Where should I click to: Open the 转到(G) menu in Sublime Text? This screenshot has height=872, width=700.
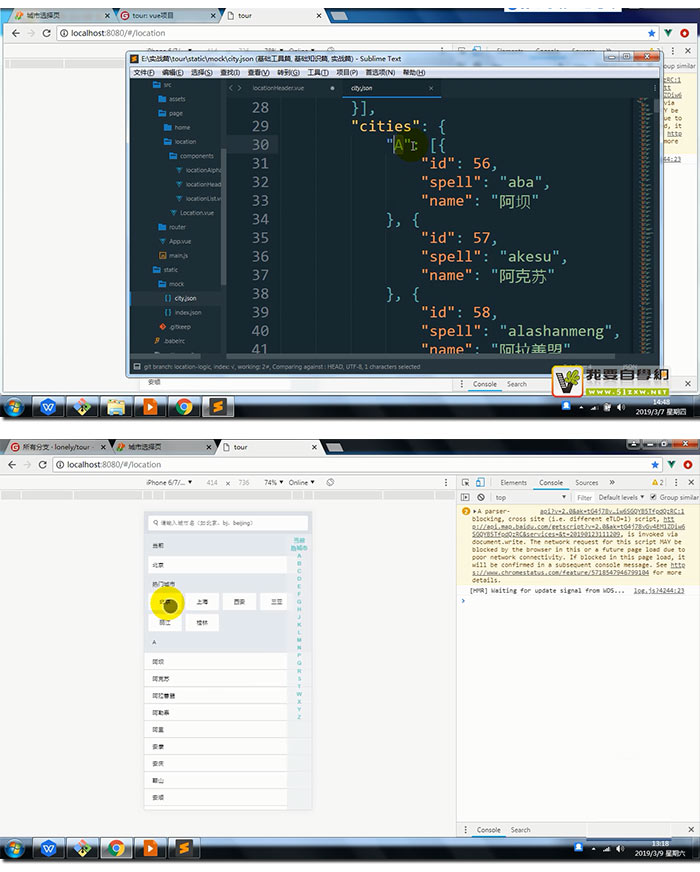point(288,73)
